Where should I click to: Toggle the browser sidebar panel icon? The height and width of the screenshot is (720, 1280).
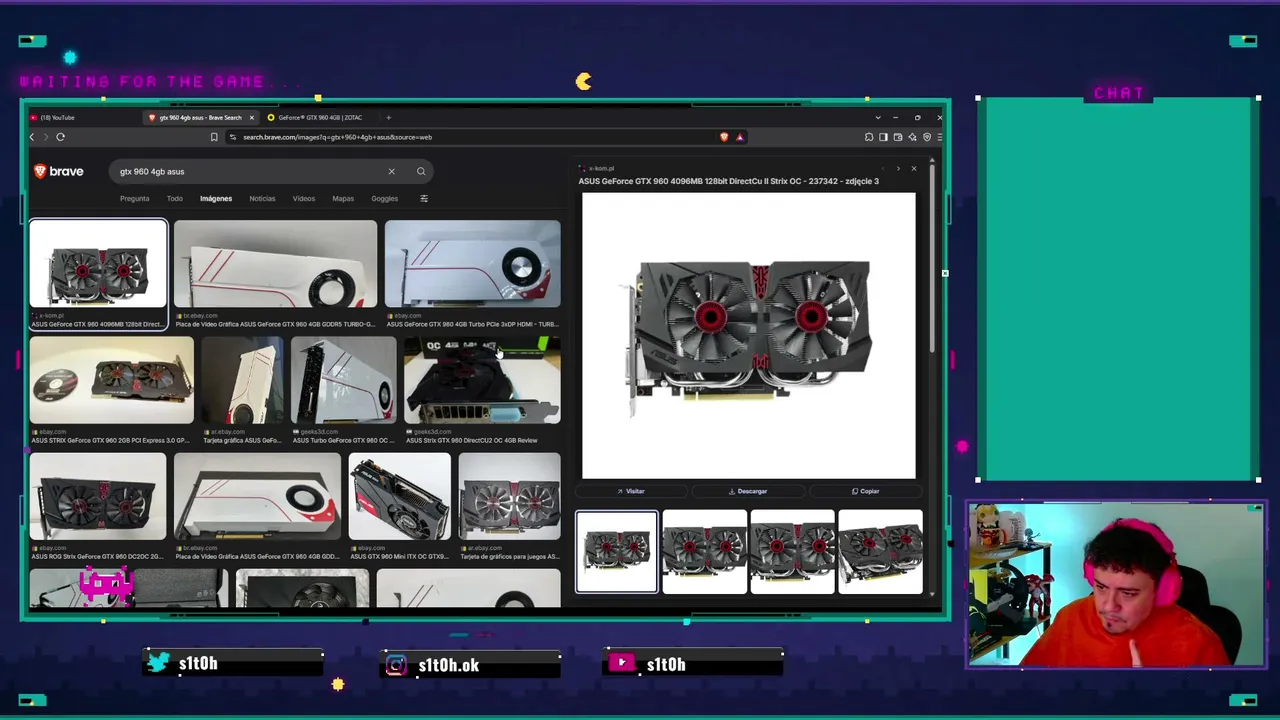coord(883,137)
